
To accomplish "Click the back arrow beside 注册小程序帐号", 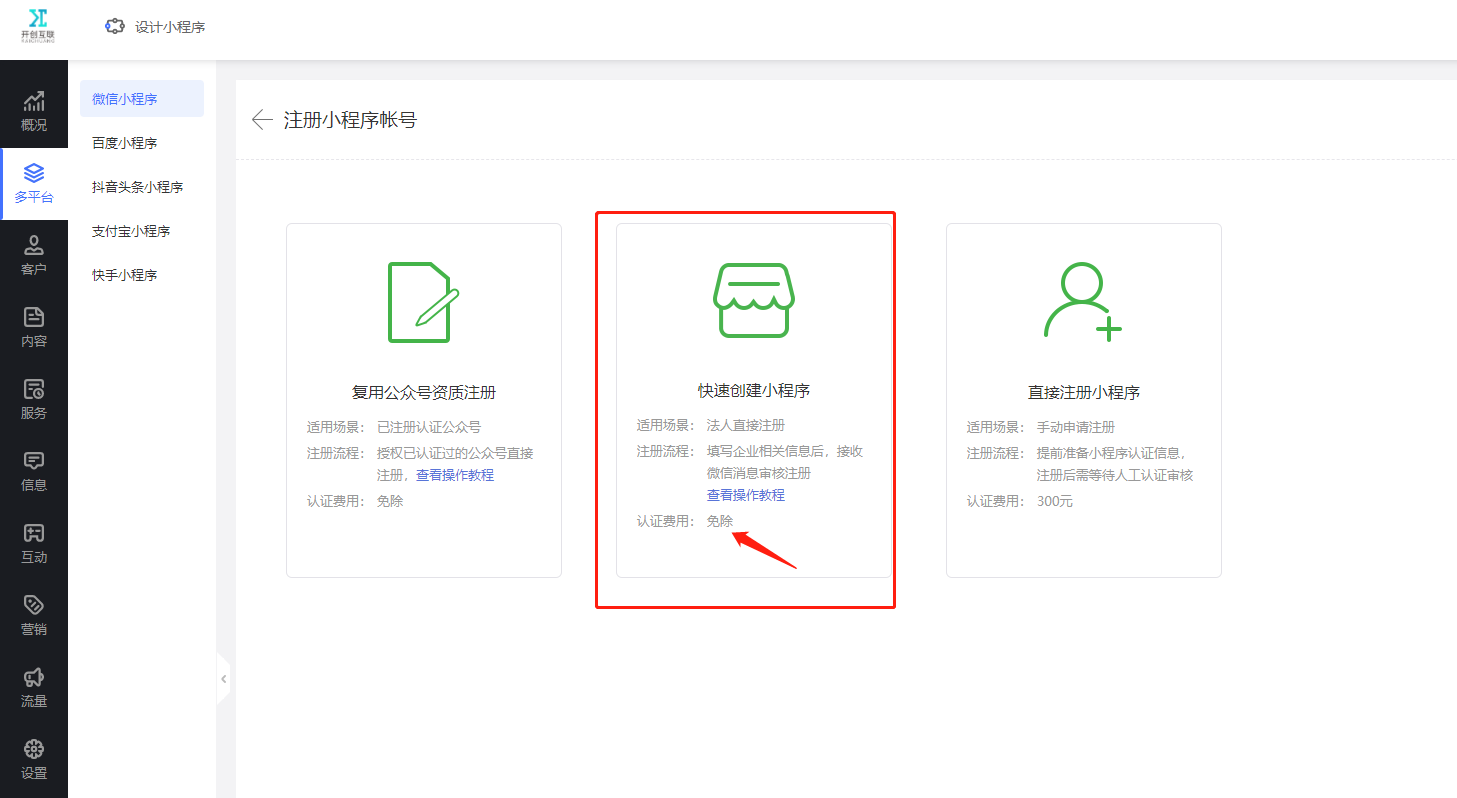I will [x=262, y=120].
